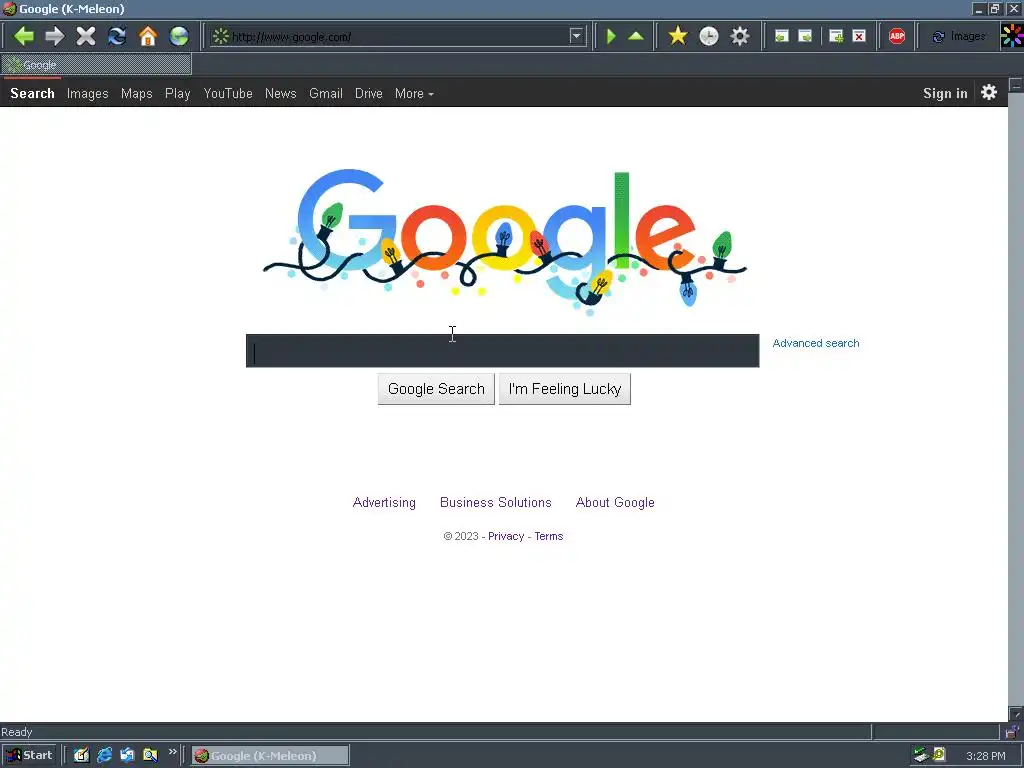Go to the Home page icon
The image size is (1024, 768).
[148, 36]
